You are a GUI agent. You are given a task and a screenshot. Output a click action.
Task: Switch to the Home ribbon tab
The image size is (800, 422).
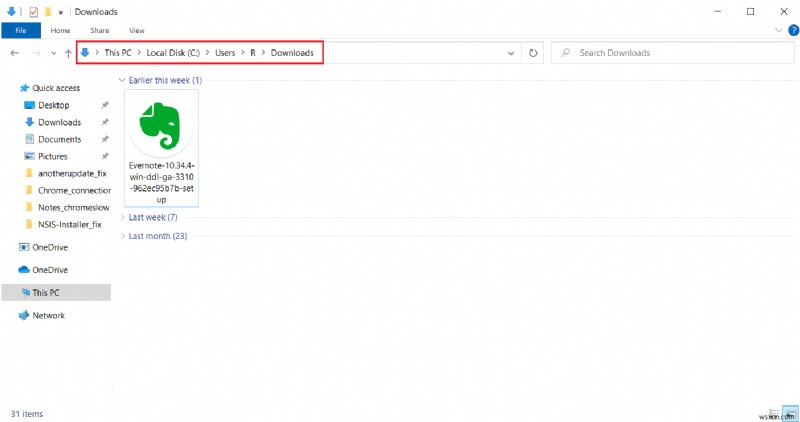[x=60, y=31]
